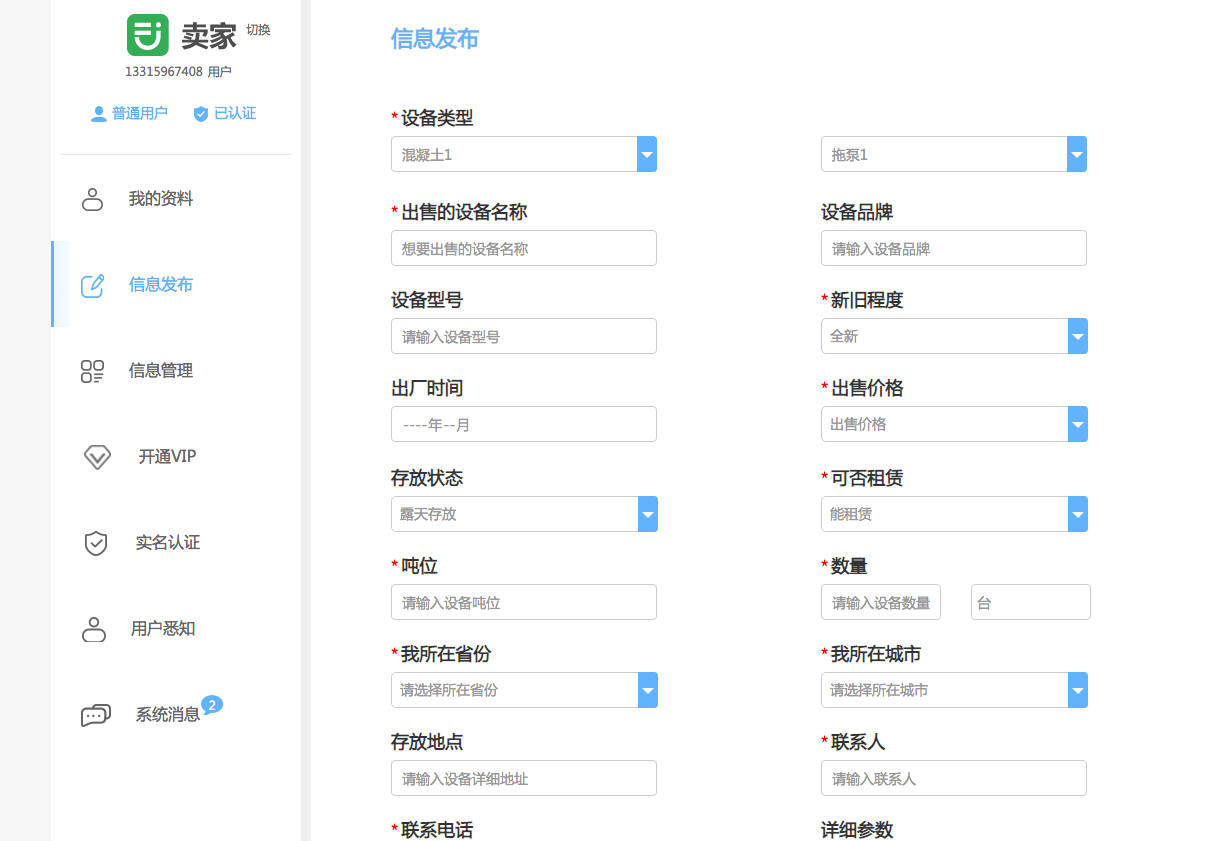Screen dimensions: 1231x841
Task: Click the 切换 switch link
Action: pyautogui.click(x=258, y=30)
